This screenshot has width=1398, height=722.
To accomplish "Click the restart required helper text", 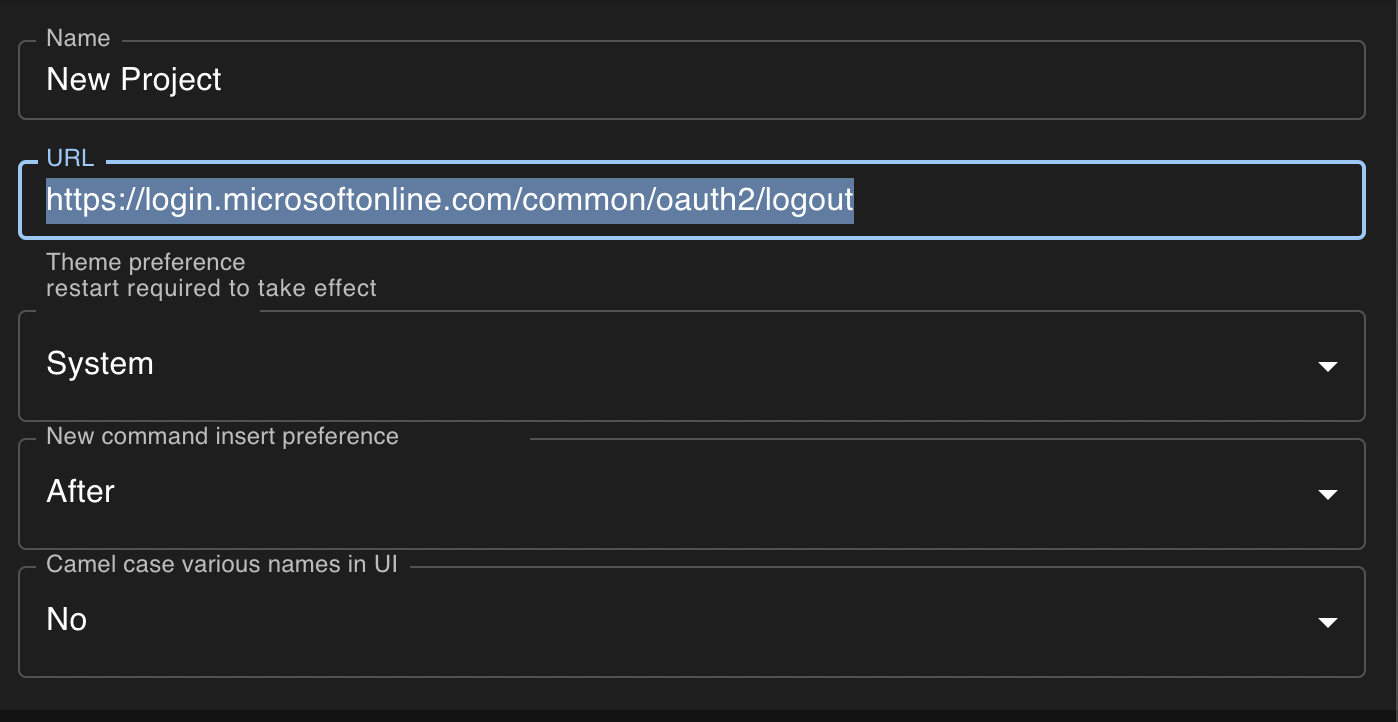I will click(x=212, y=288).
